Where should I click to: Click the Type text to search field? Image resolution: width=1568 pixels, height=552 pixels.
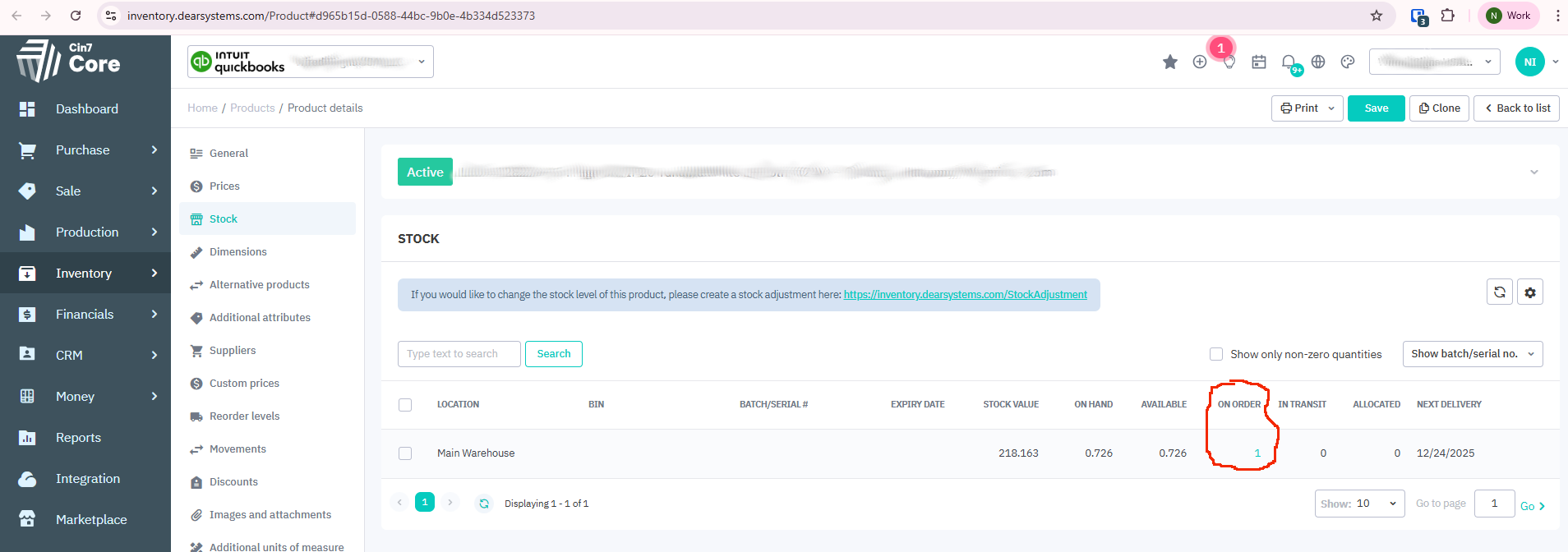[x=459, y=354]
